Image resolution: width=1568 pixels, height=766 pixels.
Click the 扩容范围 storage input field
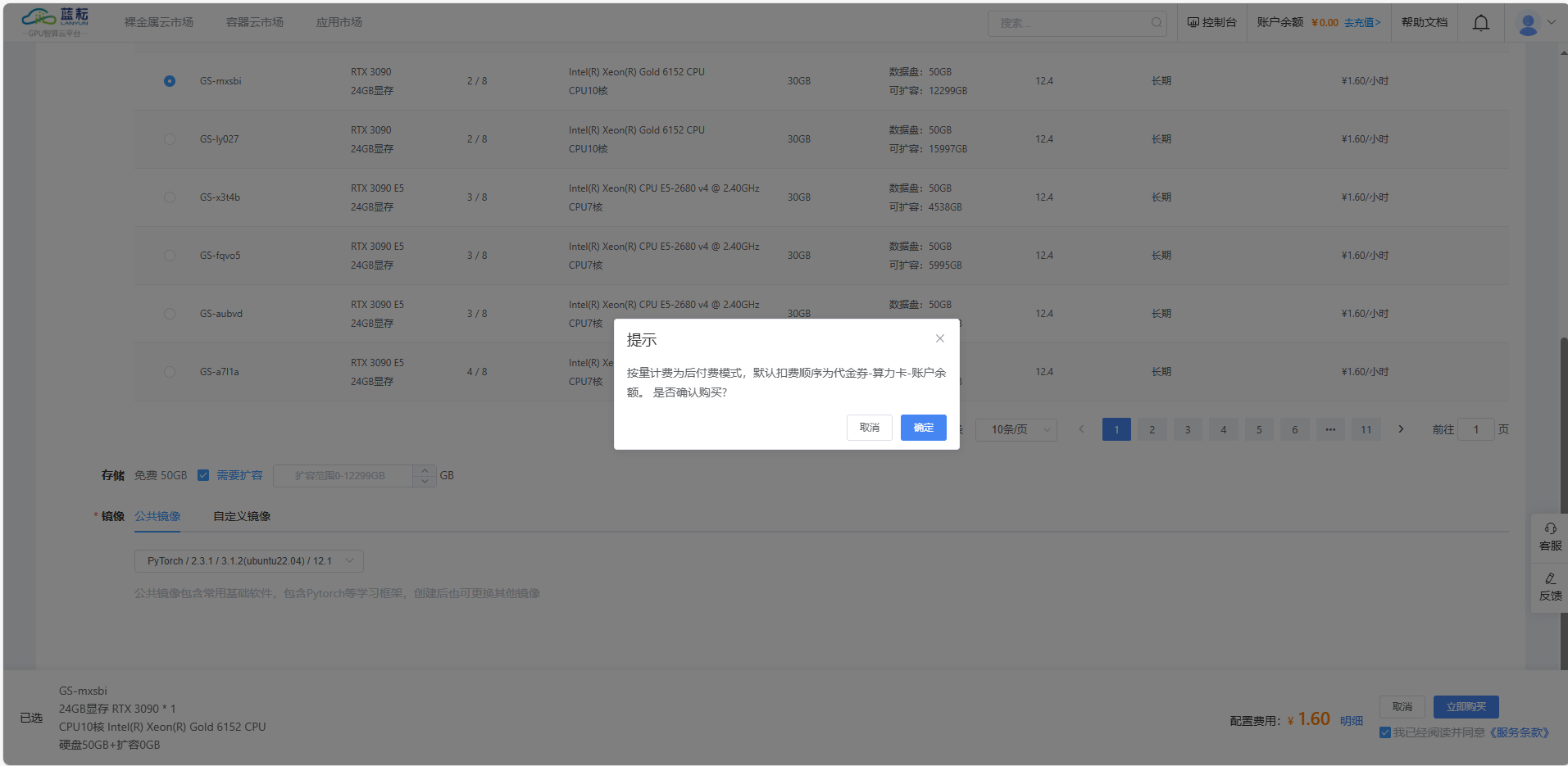343,476
